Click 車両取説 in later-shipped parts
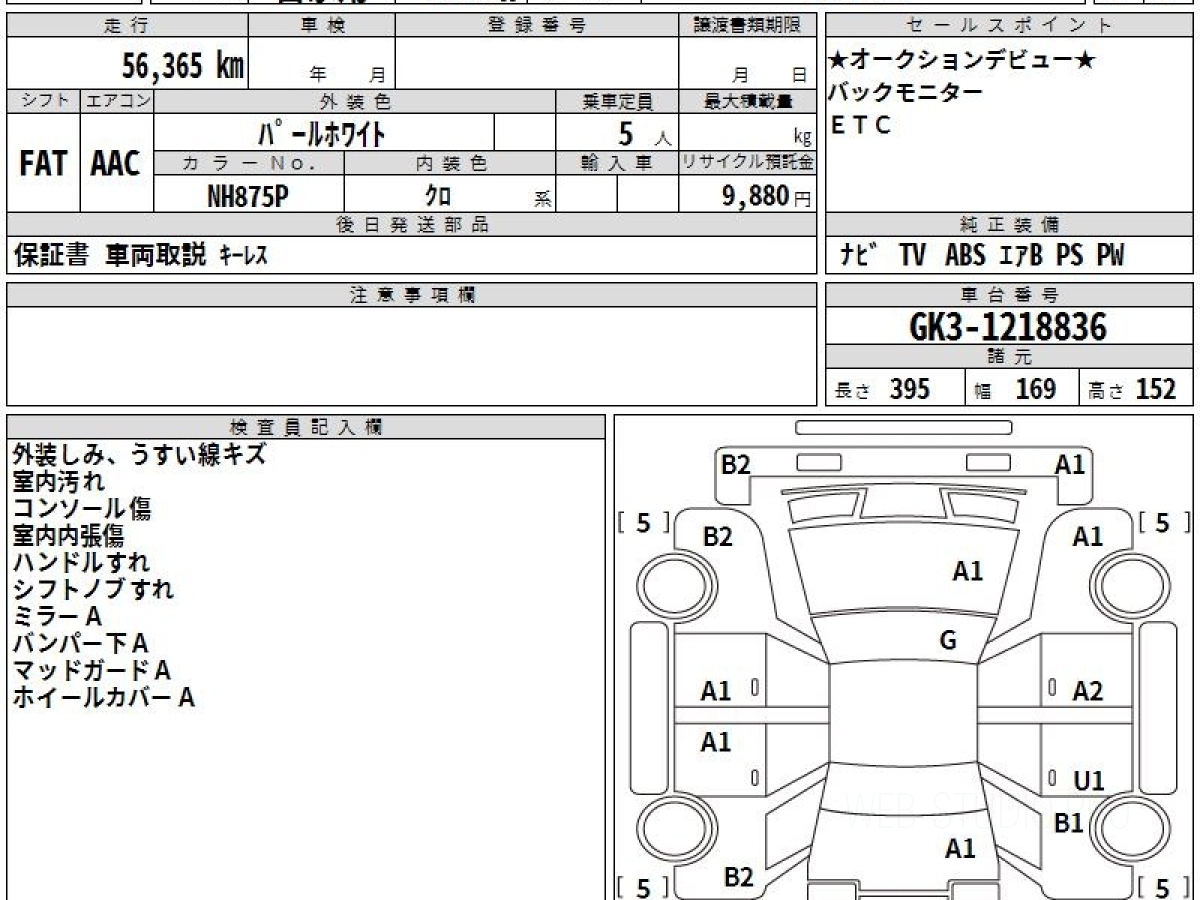Image resolution: width=1200 pixels, height=900 pixels. pos(157,255)
